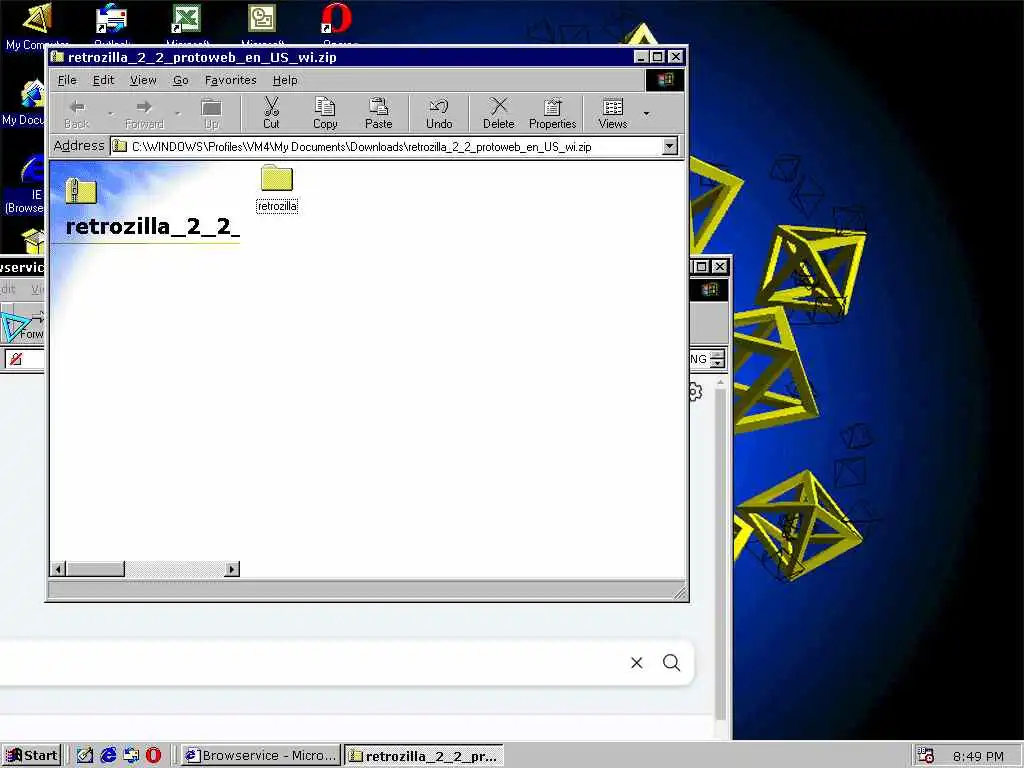
Task: Open the View menu in zip window
Action: [143, 80]
